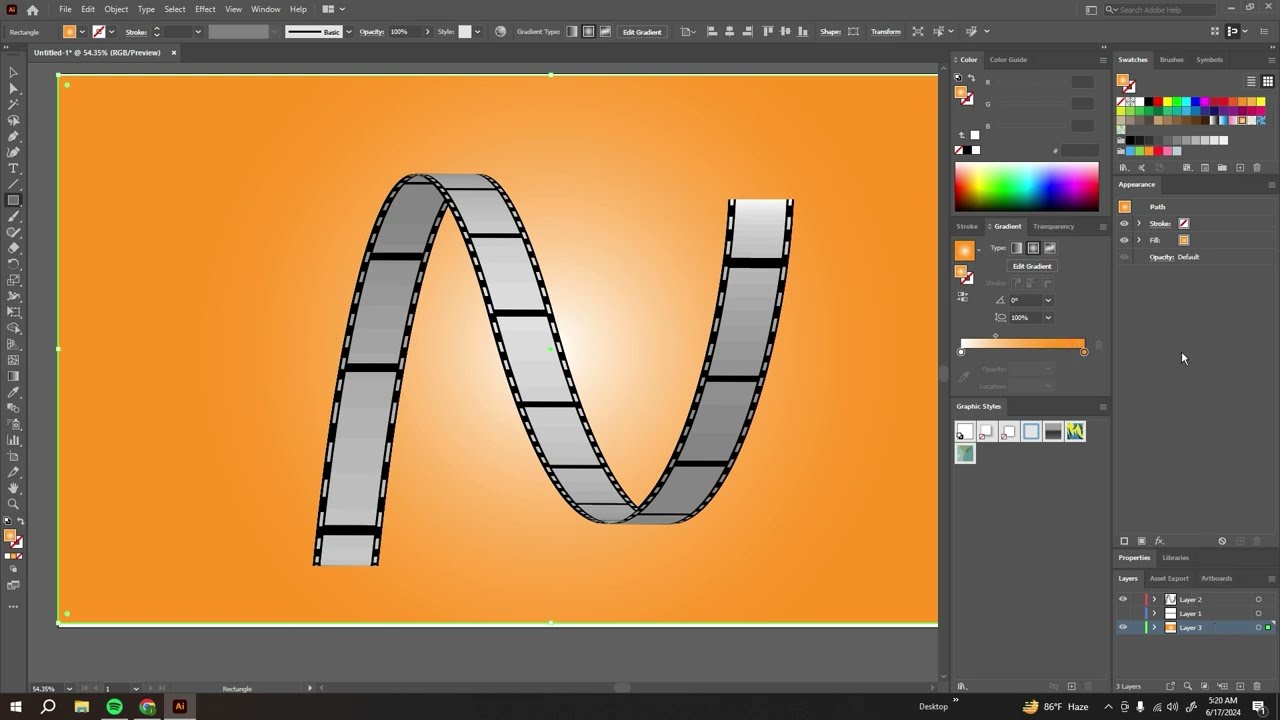Open the Window menu

coord(265,9)
